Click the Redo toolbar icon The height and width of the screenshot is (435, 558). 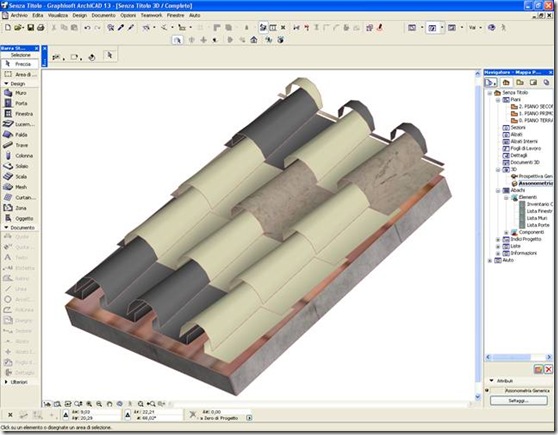[x=98, y=27]
